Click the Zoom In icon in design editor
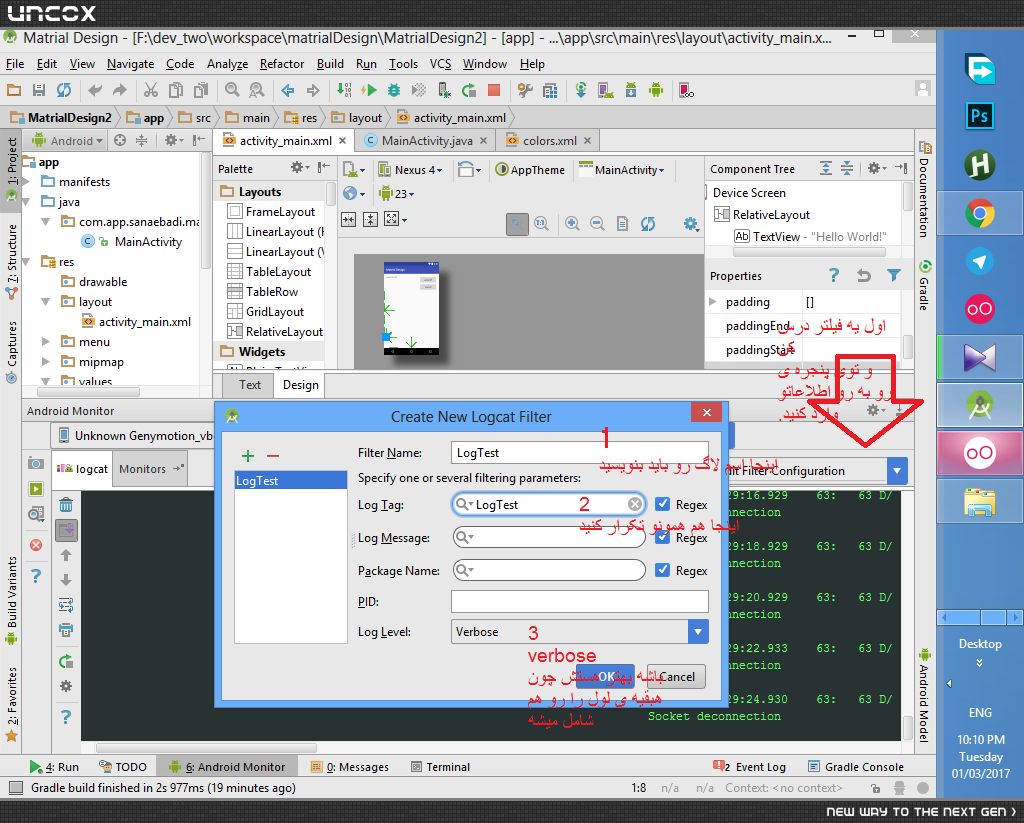 click(572, 223)
